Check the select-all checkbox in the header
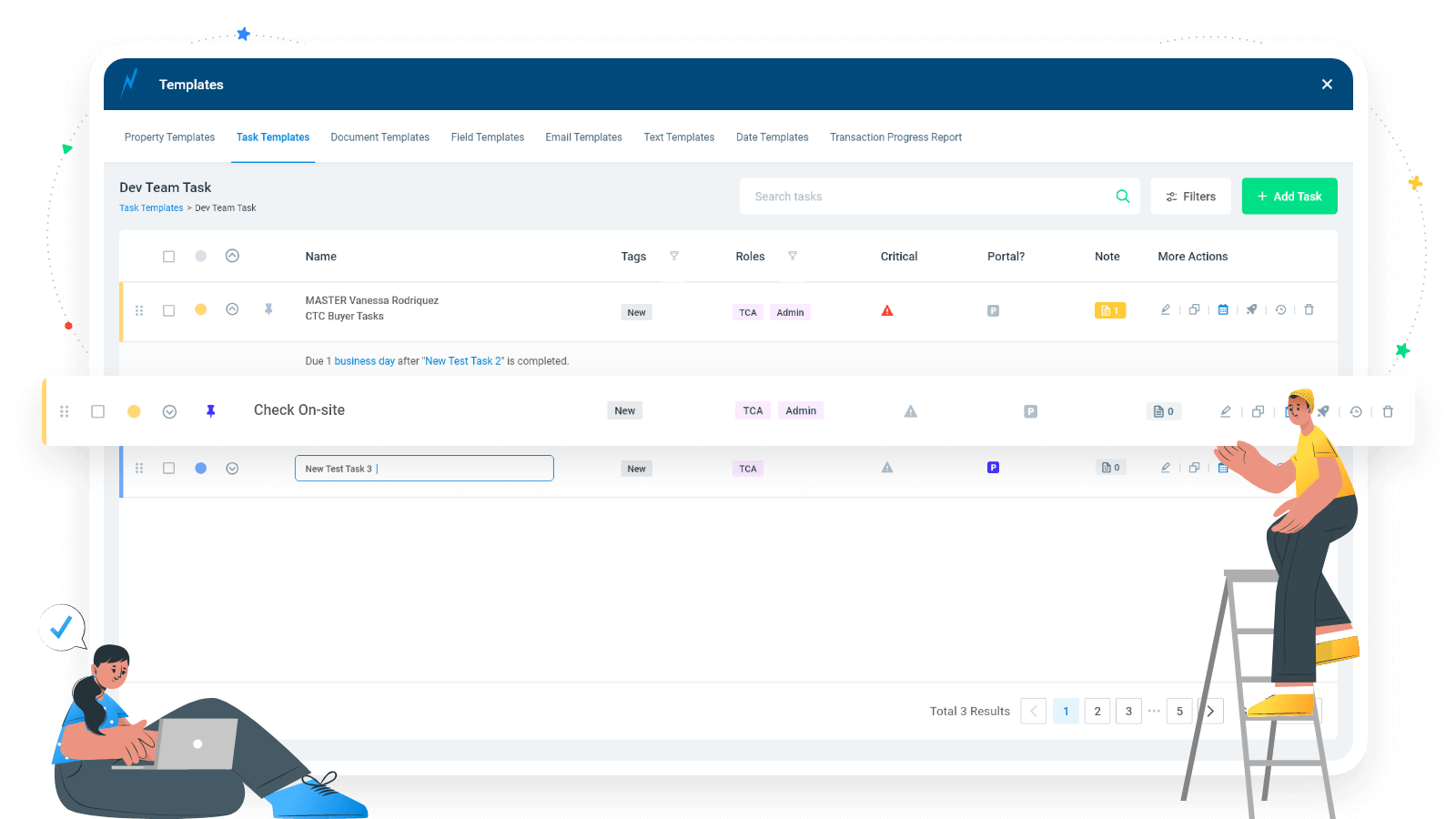The height and width of the screenshot is (819, 1456). coord(168,256)
